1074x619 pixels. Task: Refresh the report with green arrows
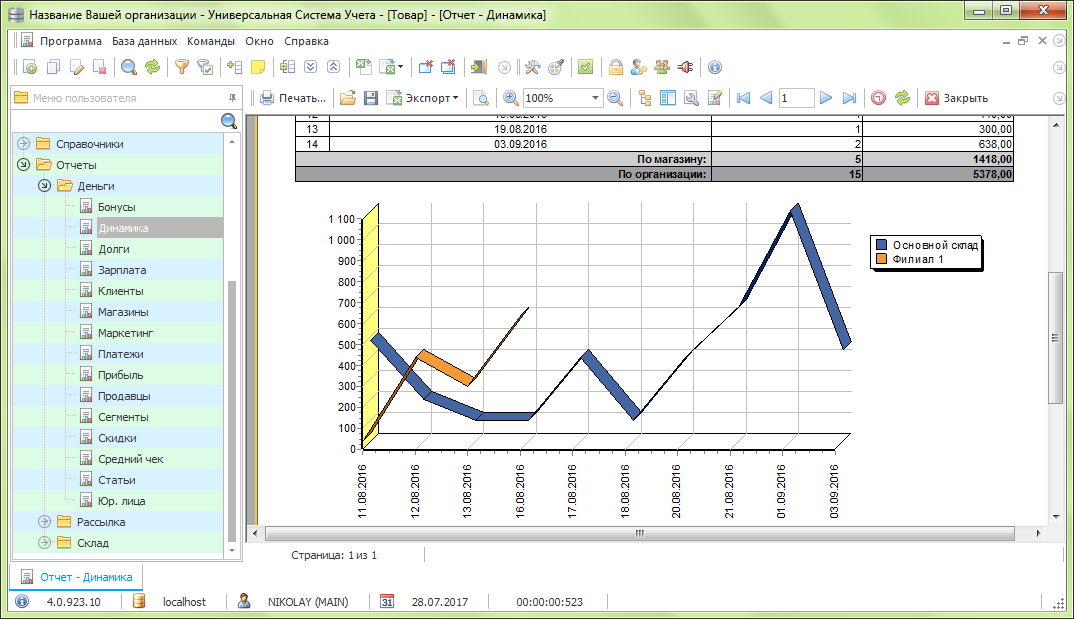[902, 98]
